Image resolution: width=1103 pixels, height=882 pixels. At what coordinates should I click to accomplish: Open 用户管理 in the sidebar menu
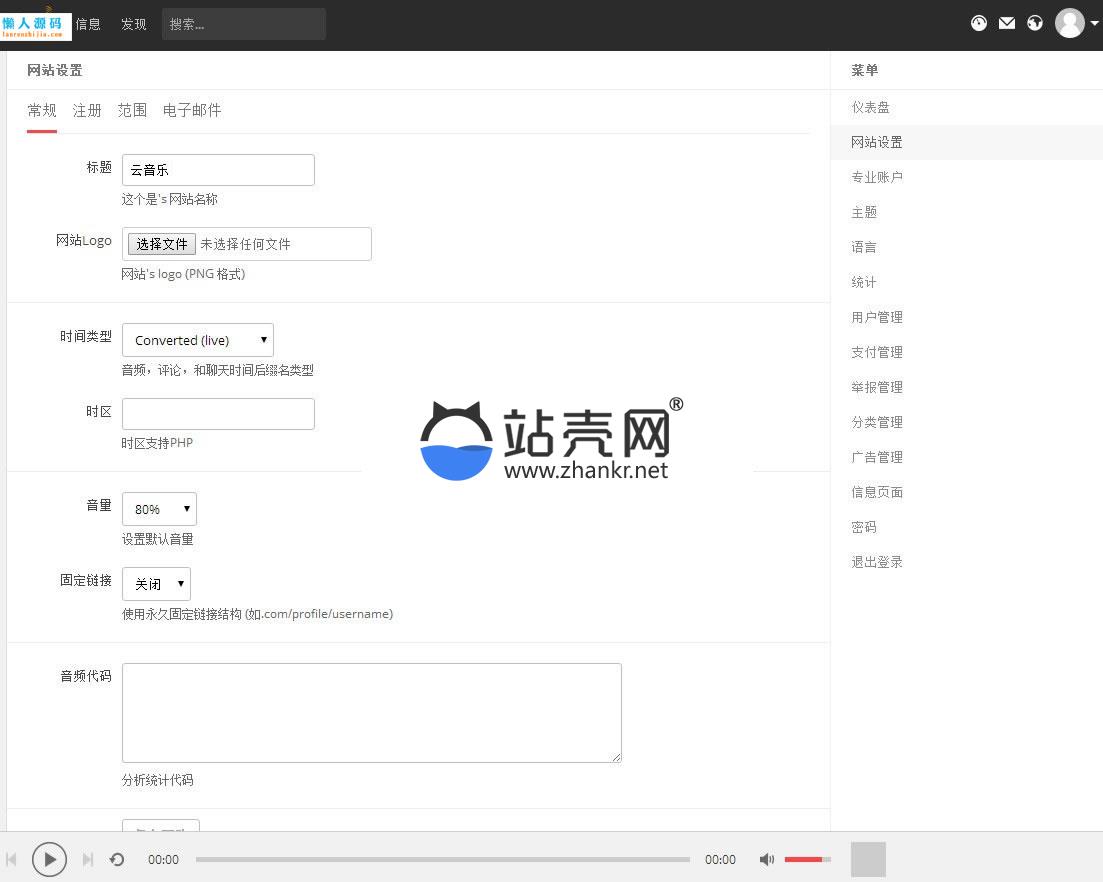coord(877,317)
